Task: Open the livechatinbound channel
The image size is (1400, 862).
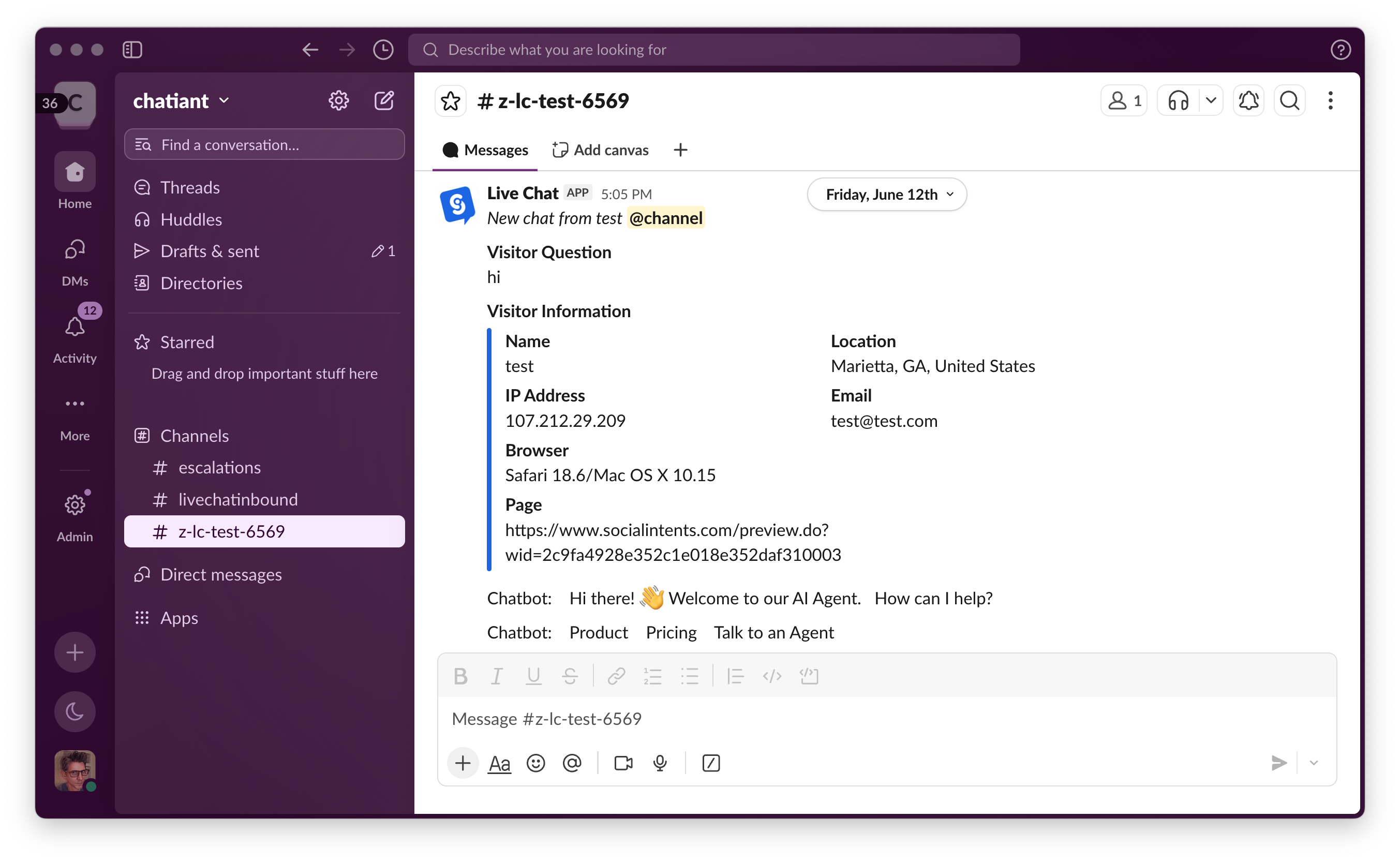Action: [x=264, y=499]
